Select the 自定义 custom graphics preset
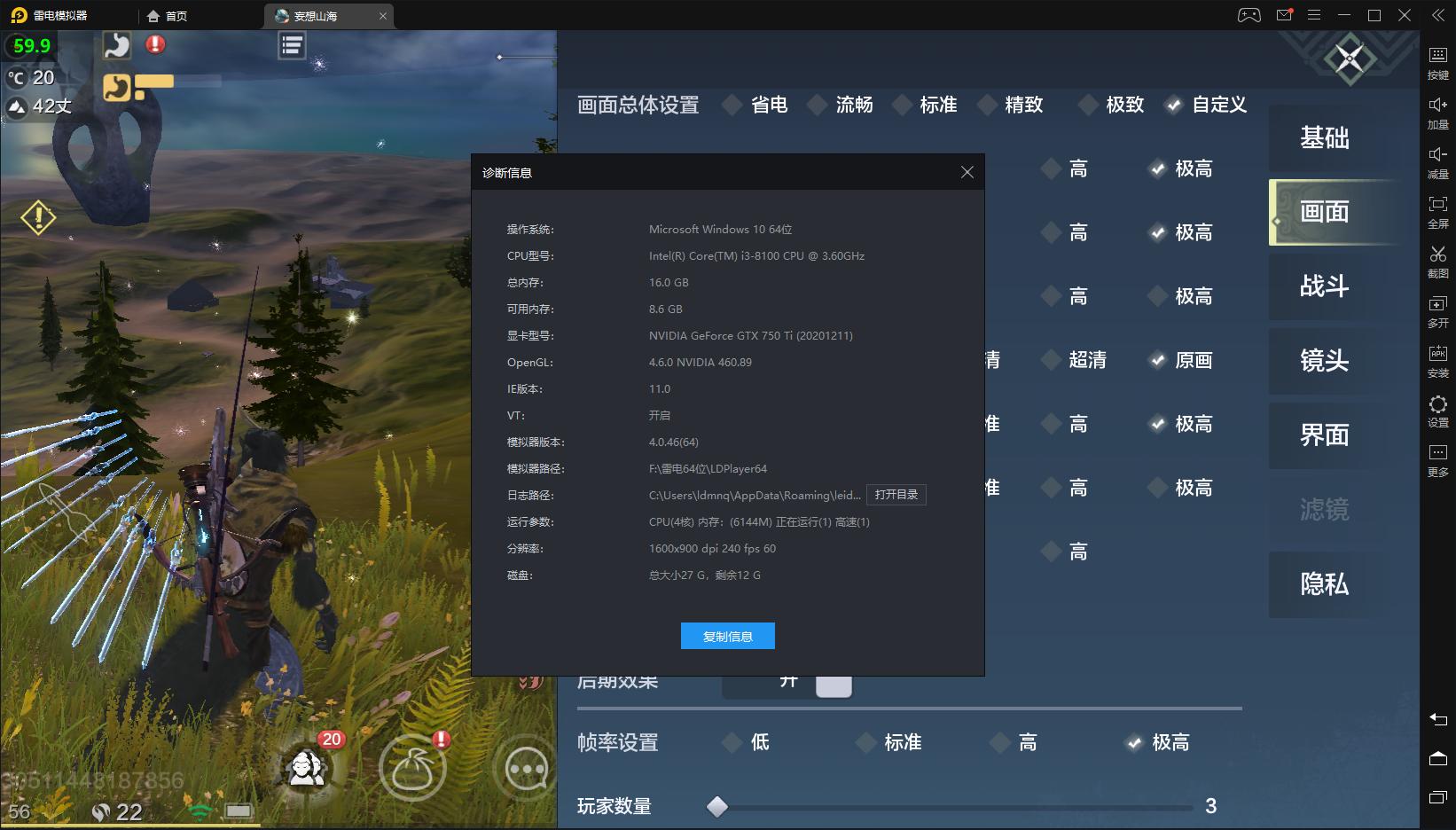 tap(1206, 105)
